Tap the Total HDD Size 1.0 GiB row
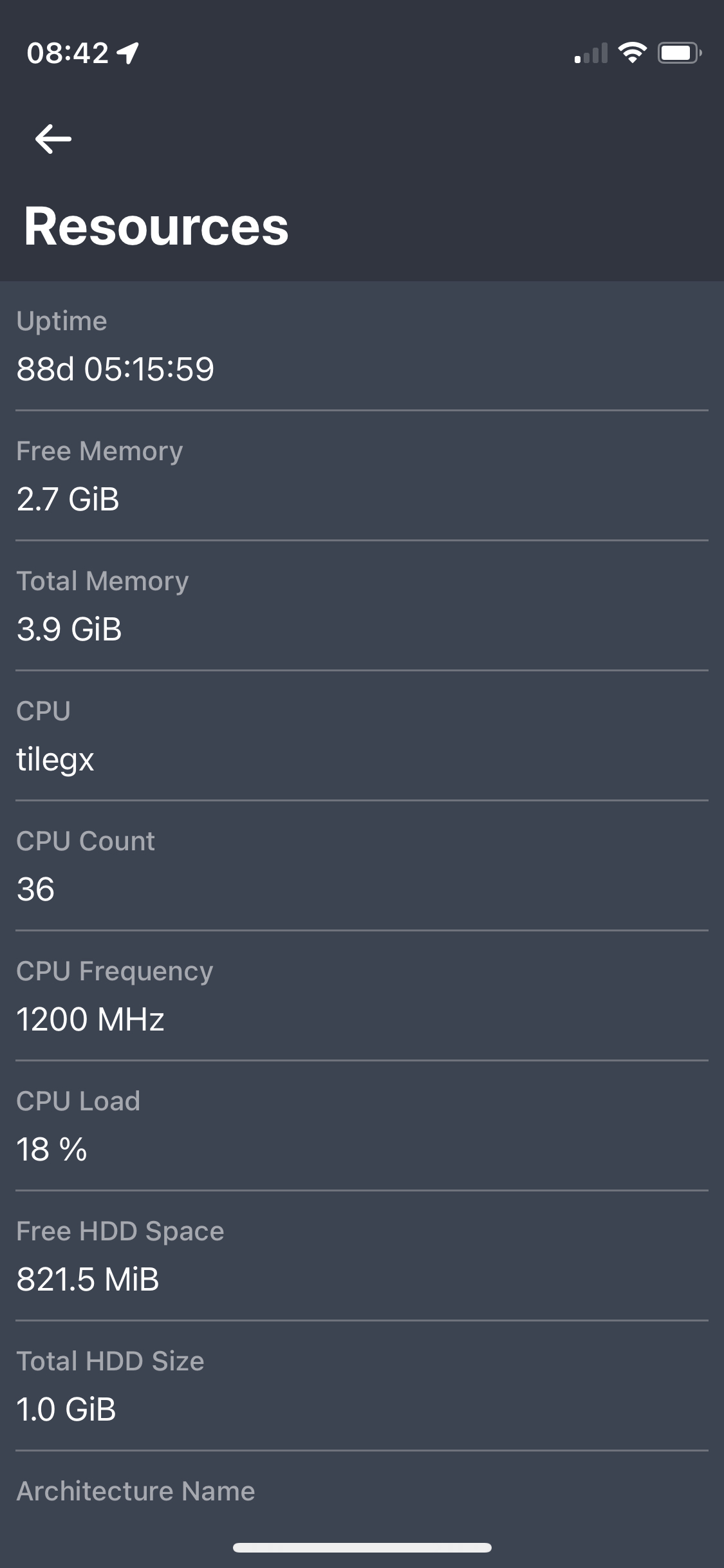This screenshot has height=1568, width=724. 362,1386
